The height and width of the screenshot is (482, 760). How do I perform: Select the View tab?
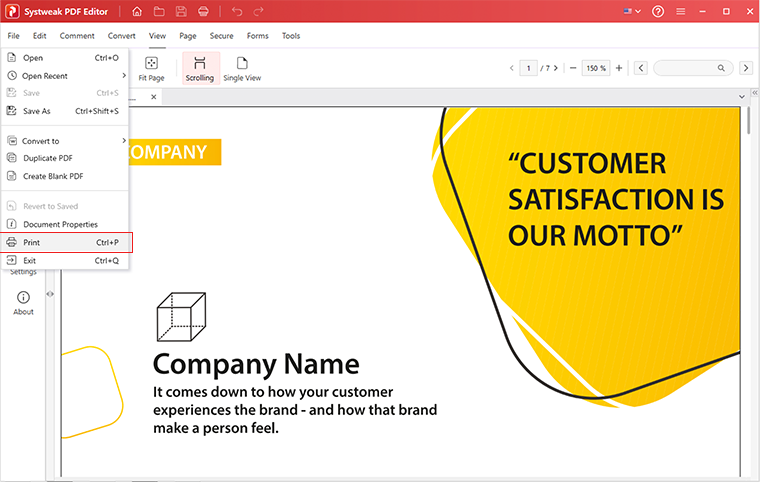tap(158, 36)
